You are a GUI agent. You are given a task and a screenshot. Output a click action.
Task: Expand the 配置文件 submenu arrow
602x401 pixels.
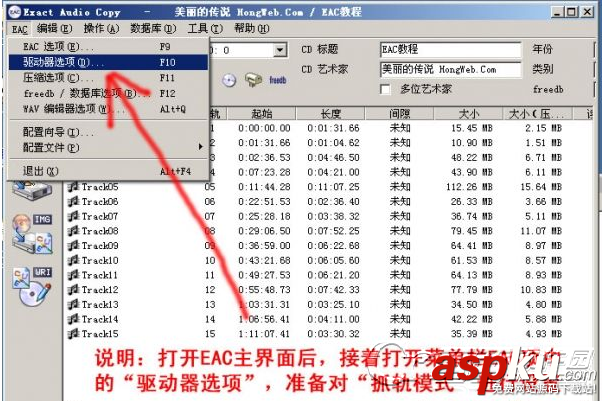click(x=200, y=147)
